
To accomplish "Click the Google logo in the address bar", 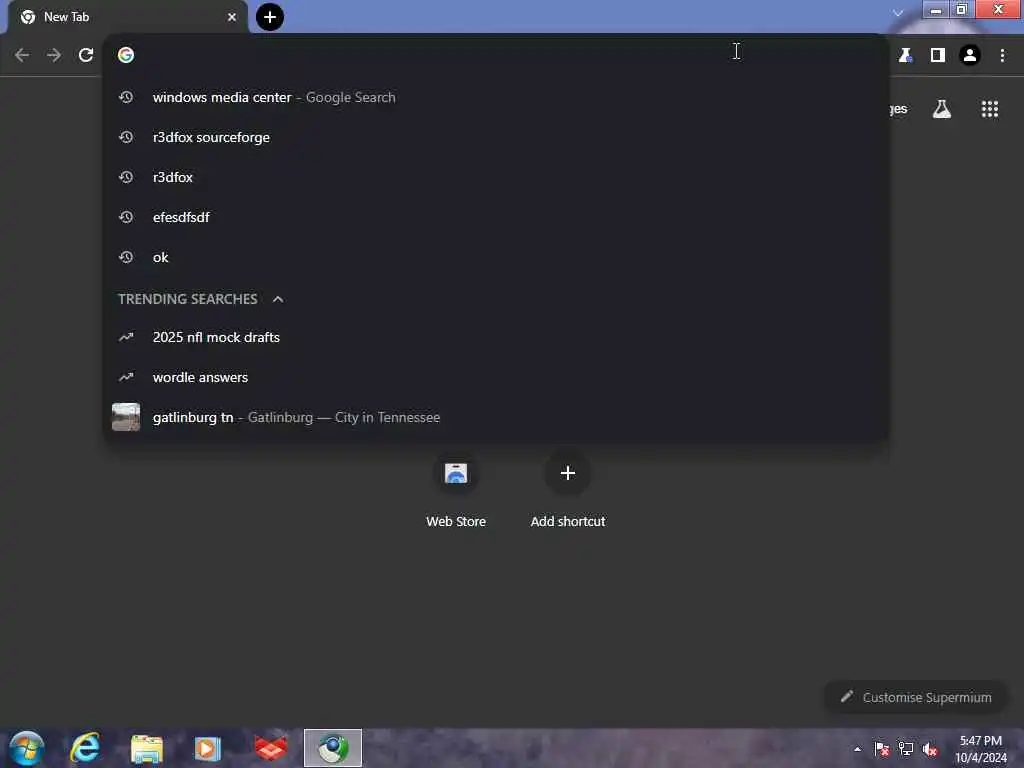I will [126, 56].
